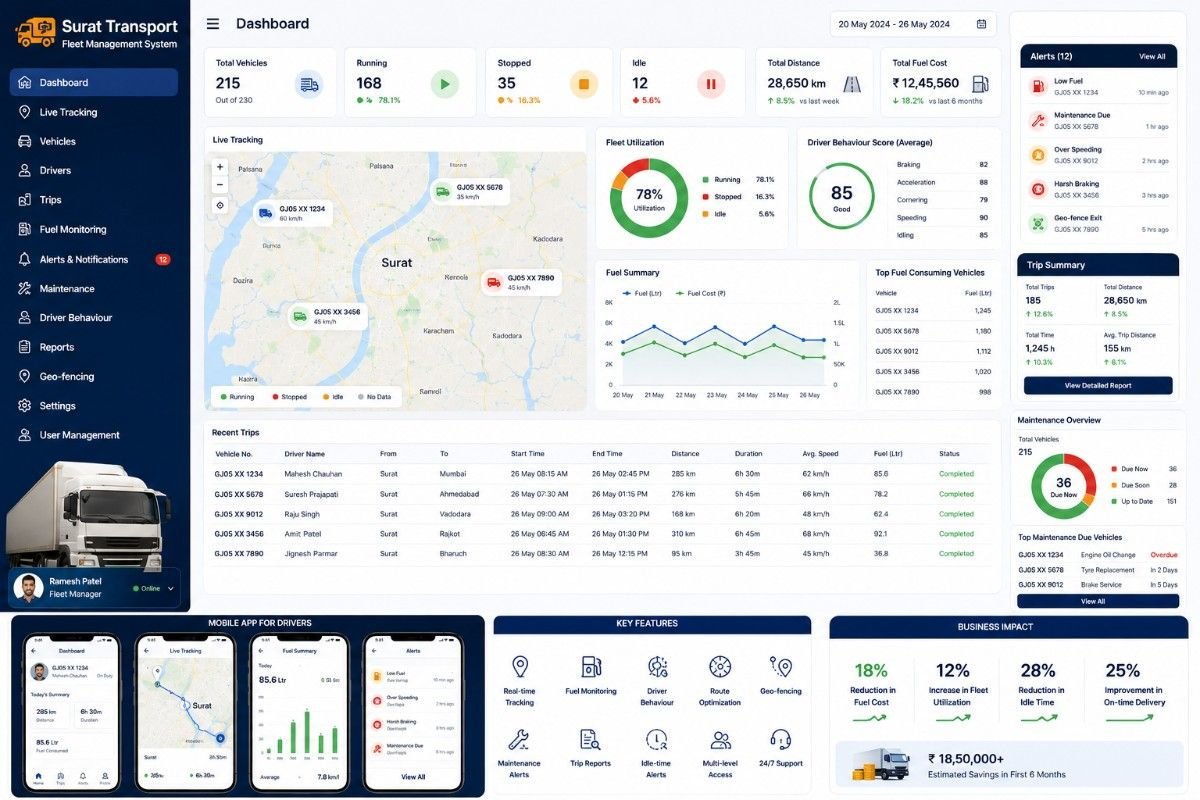Click the red Idle pause icon

(711, 84)
